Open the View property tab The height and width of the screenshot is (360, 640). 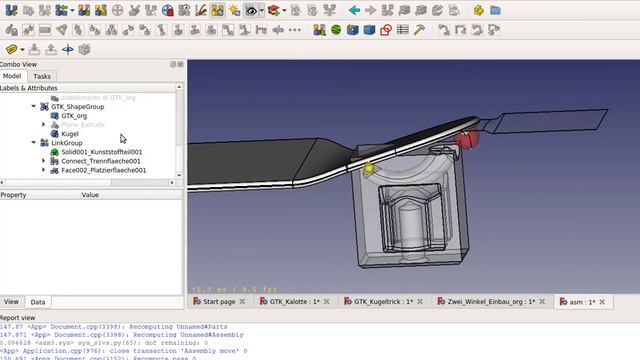click(11, 302)
